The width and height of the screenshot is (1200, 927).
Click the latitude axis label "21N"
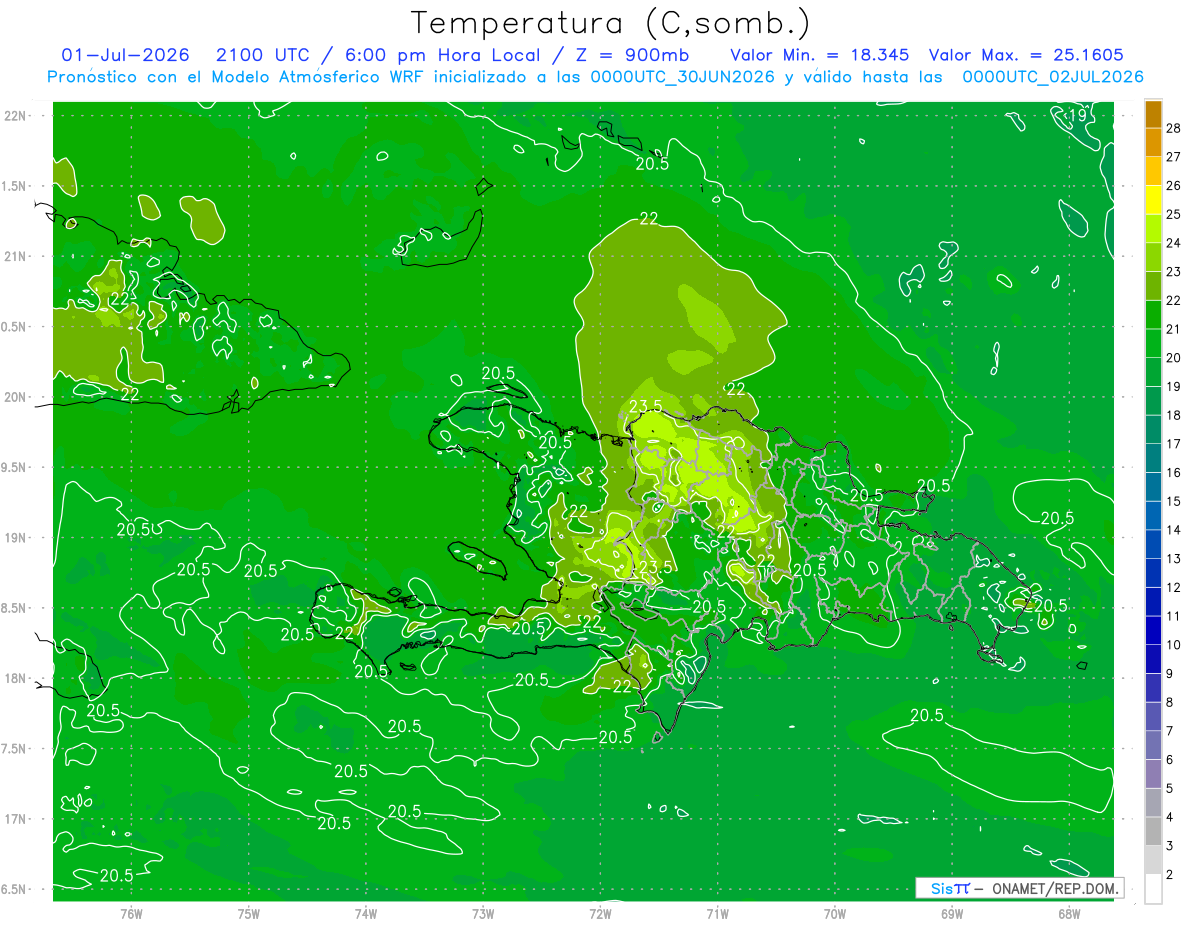tap(16, 256)
